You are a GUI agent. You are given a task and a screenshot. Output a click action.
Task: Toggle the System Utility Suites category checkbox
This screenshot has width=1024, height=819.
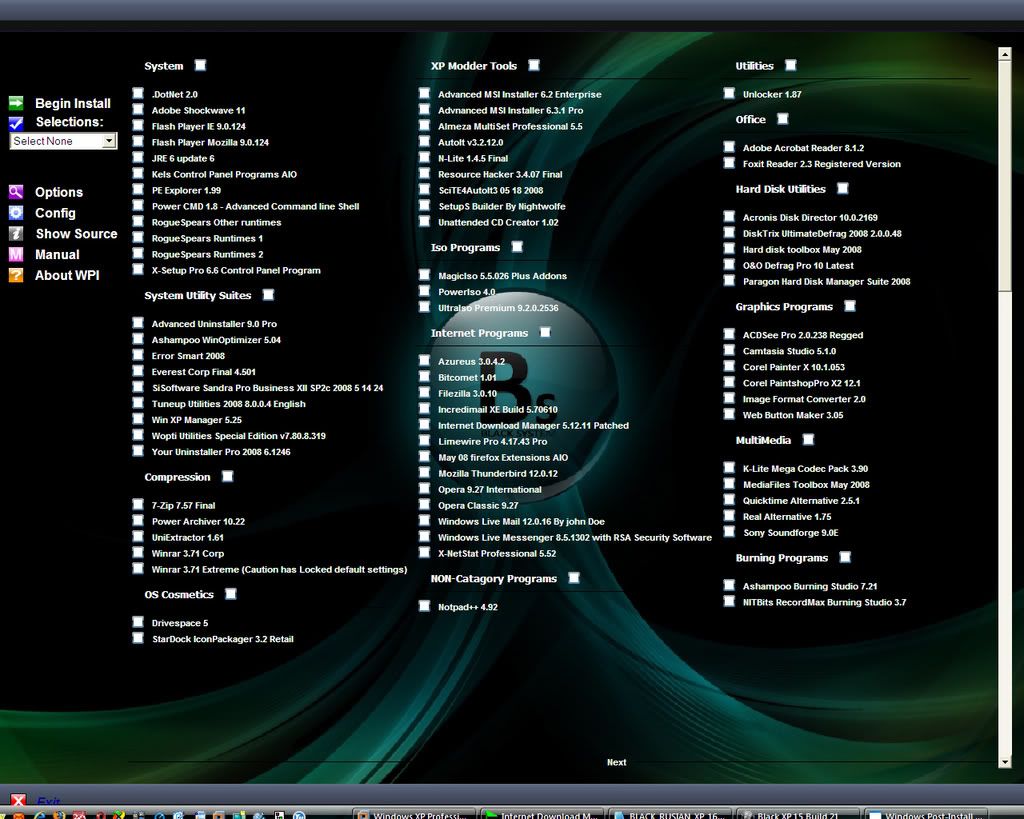point(268,295)
